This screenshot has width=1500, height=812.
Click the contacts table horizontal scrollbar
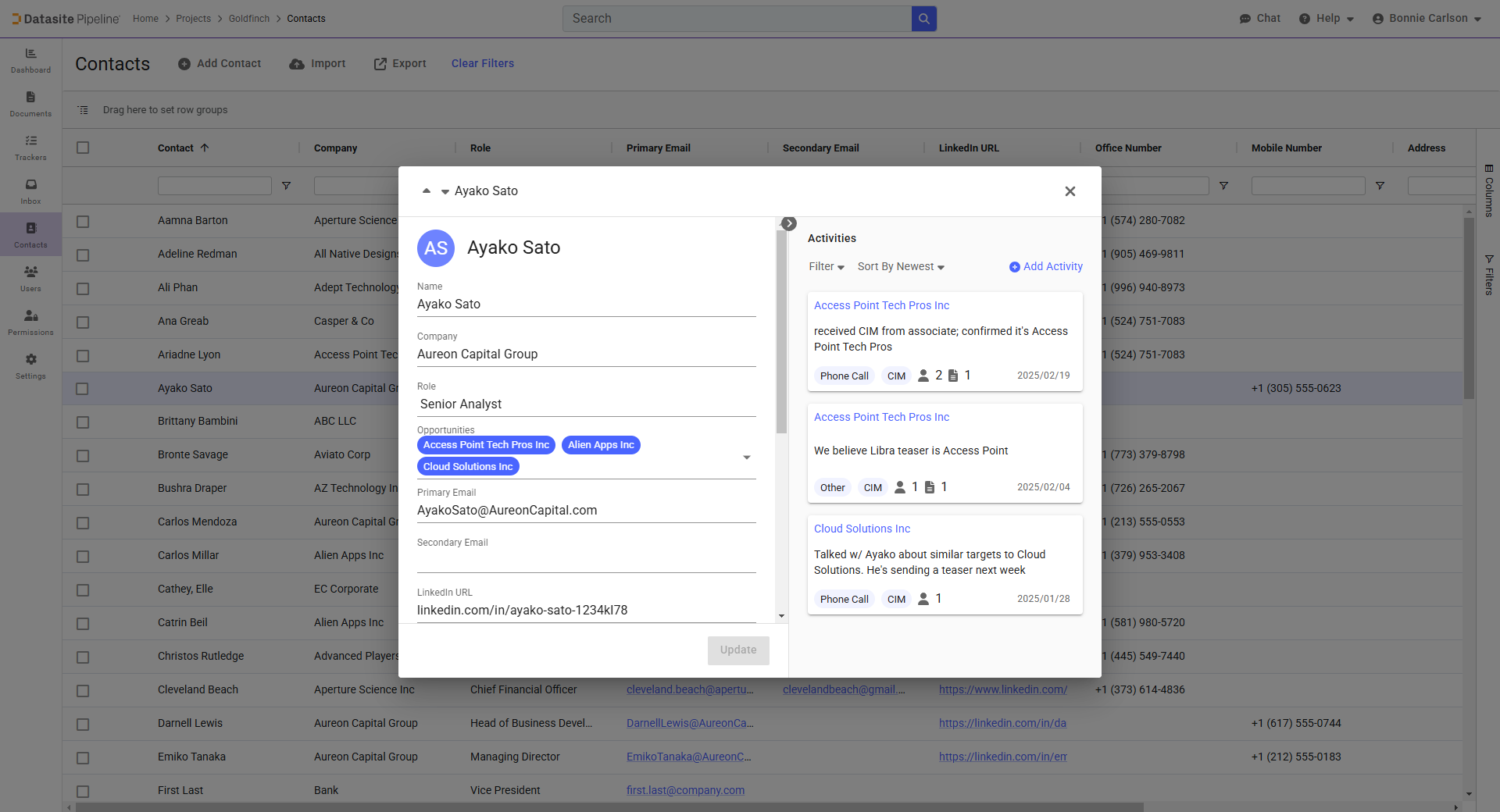coord(609,807)
